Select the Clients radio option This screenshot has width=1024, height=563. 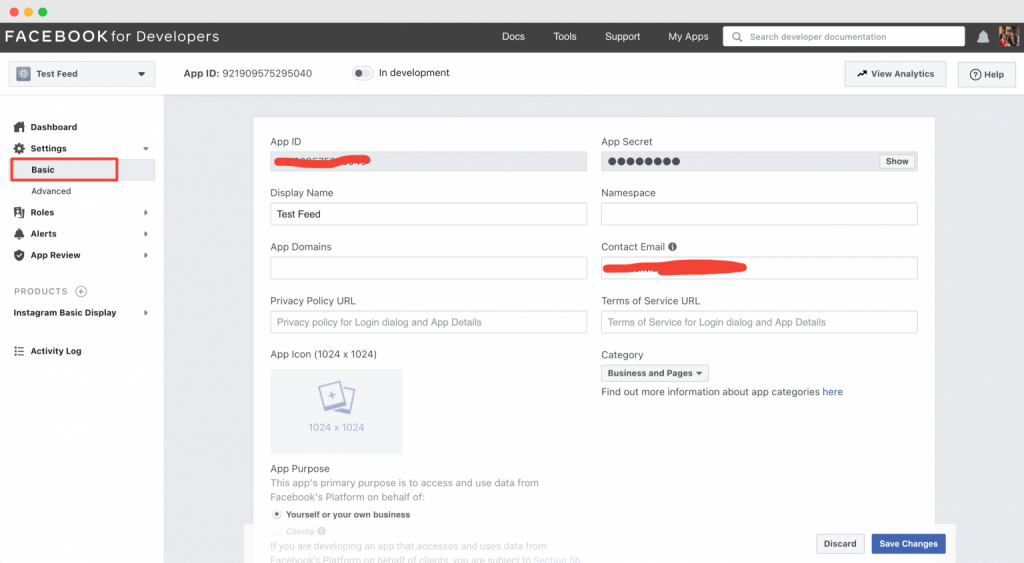click(277, 532)
